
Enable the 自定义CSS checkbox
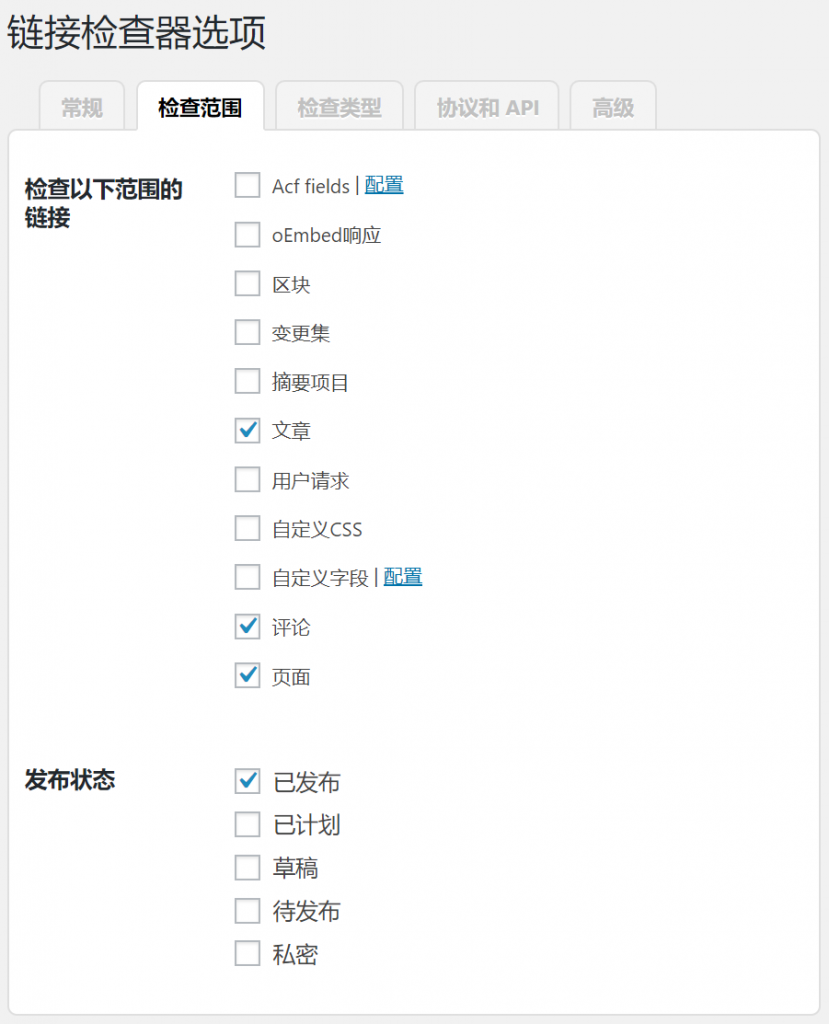click(247, 529)
